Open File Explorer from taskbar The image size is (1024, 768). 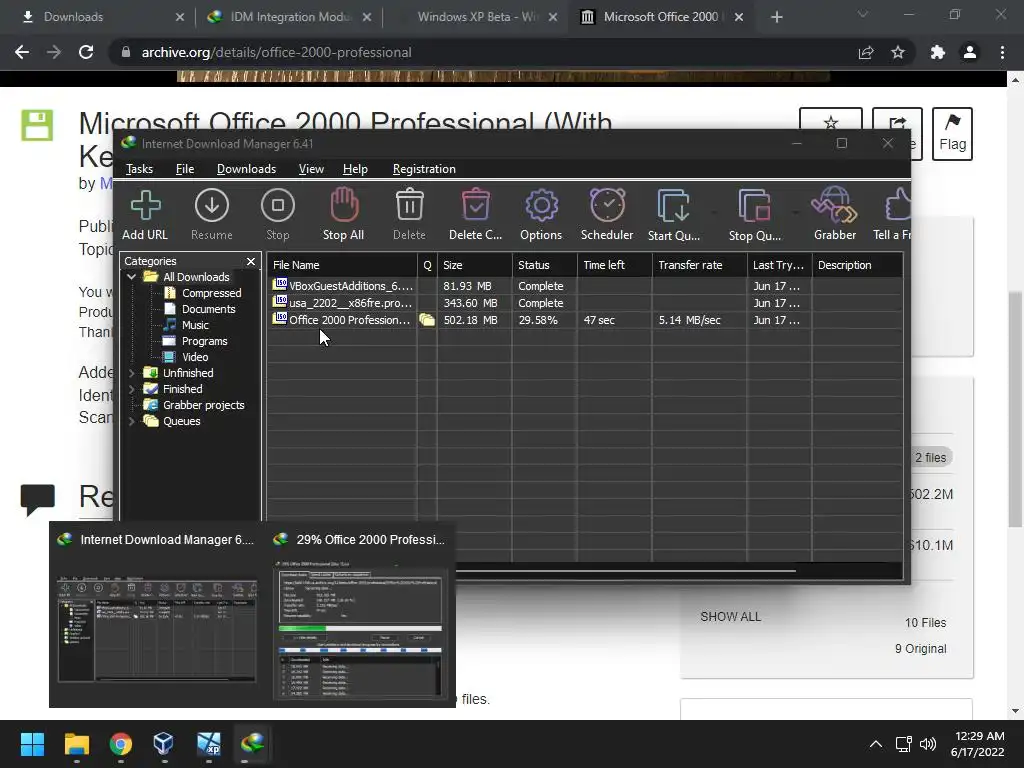76,744
